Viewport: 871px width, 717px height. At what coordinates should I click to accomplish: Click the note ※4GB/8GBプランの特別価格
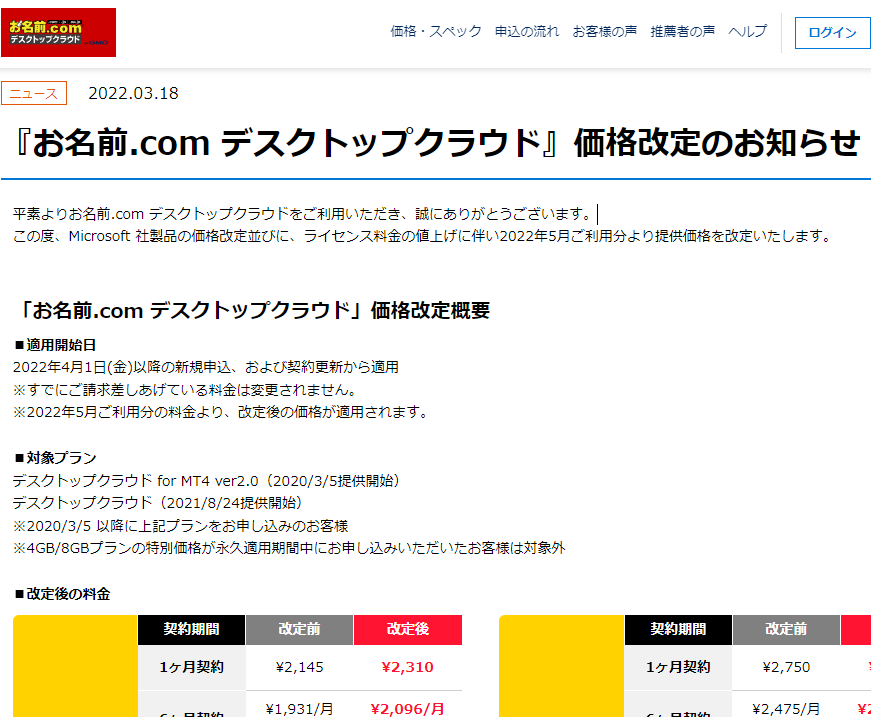289,548
